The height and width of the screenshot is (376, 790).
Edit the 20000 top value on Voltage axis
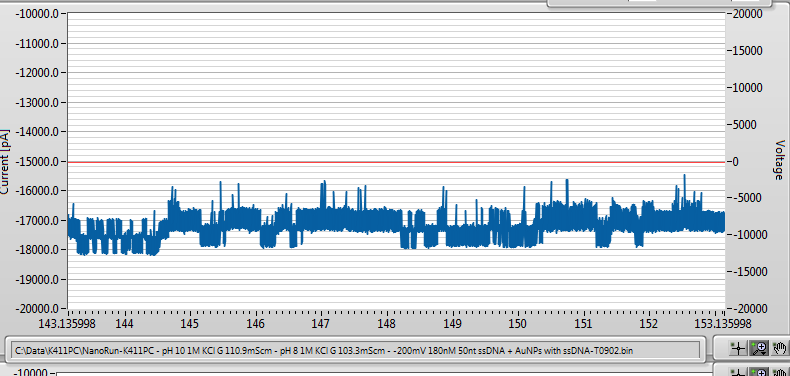(748, 14)
